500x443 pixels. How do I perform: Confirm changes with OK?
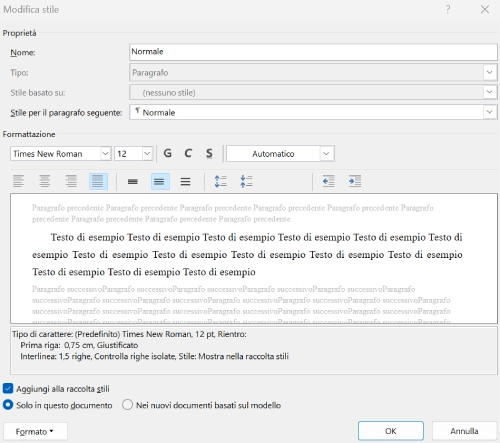[391, 431]
